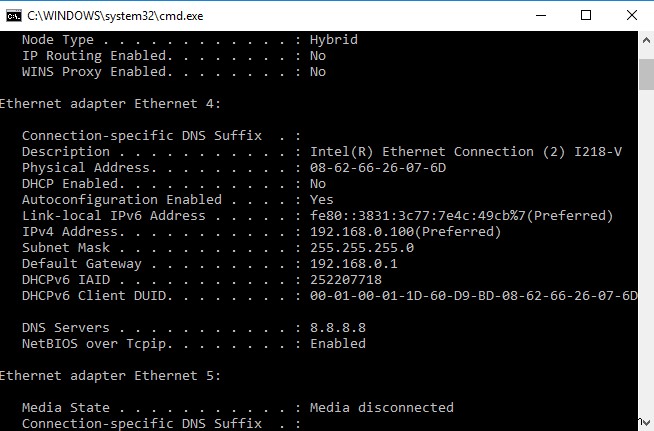Click the "Media disconnected" text
The width and height of the screenshot is (654, 431).
click(382, 408)
